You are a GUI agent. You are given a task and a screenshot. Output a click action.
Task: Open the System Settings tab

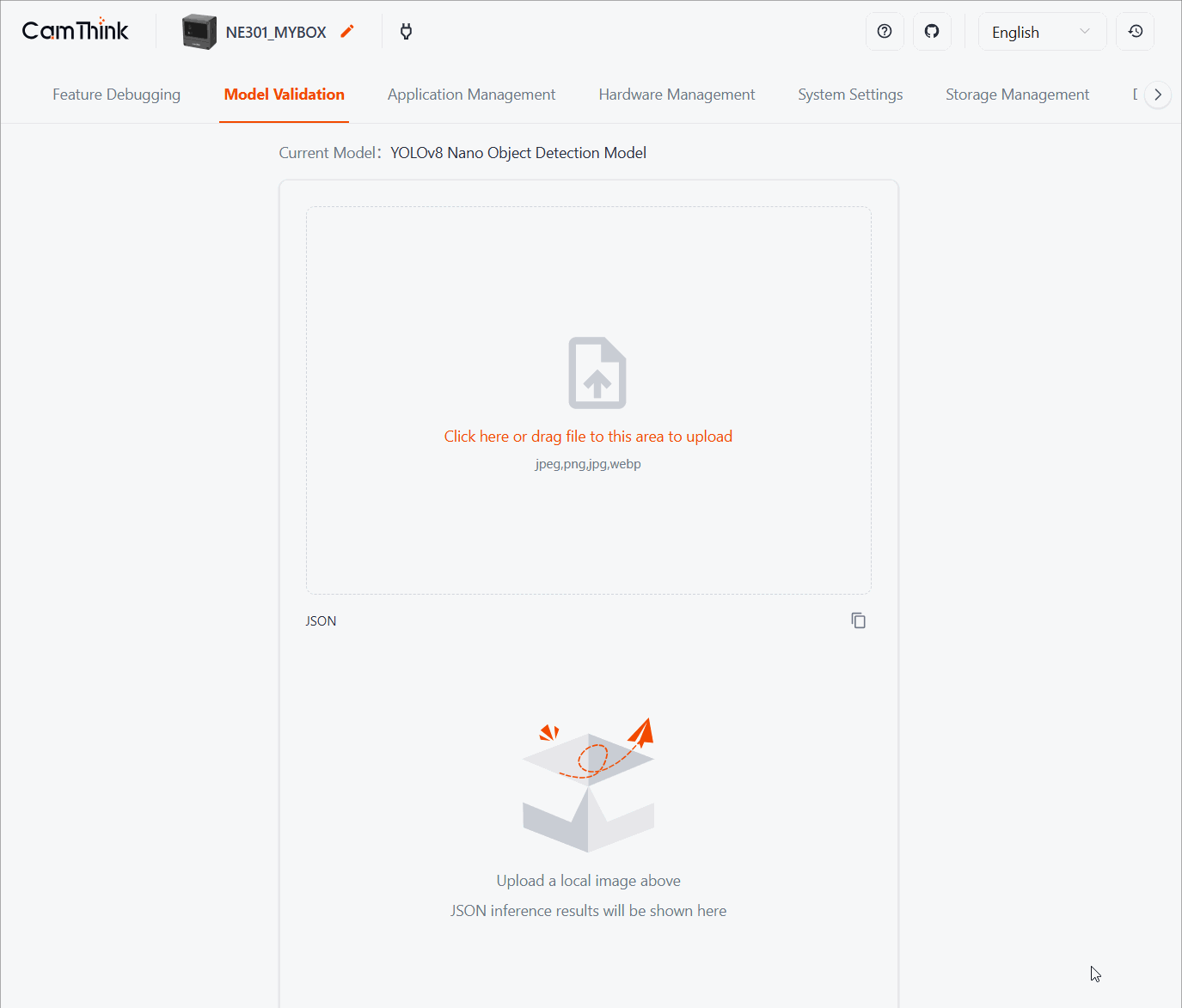pos(850,95)
